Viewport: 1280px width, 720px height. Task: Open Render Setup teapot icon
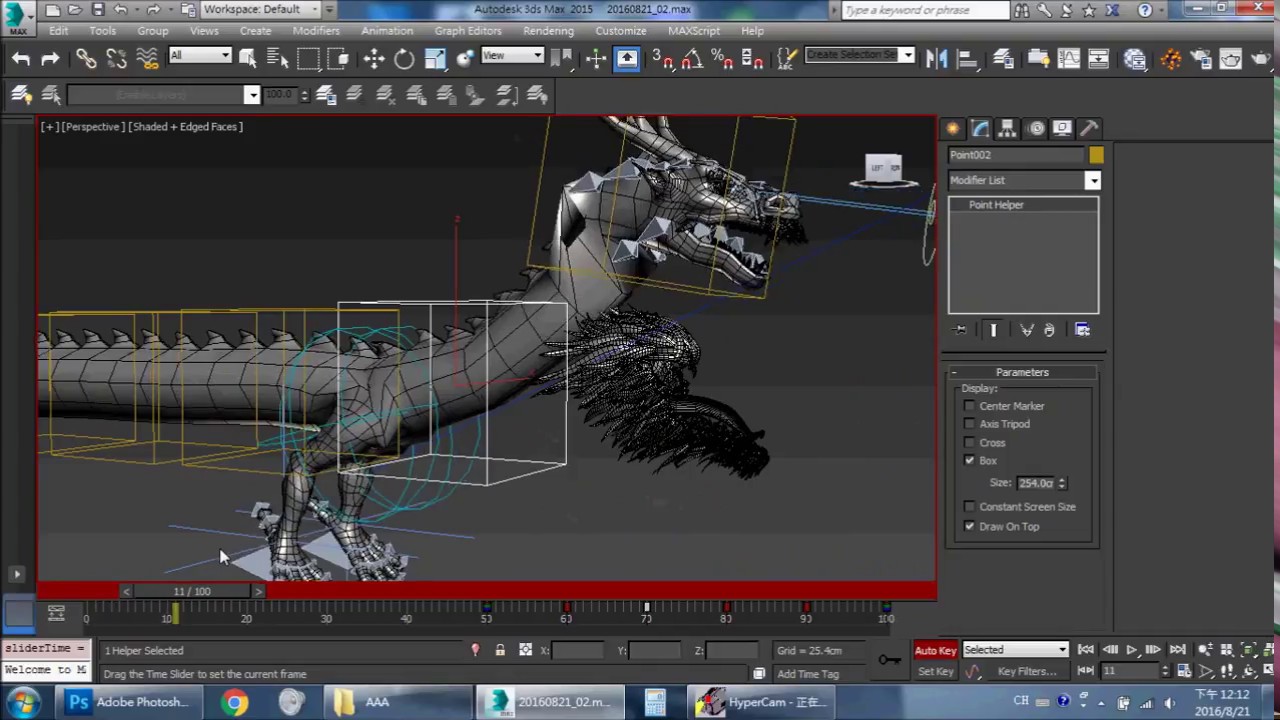(x=1201, y=58)
